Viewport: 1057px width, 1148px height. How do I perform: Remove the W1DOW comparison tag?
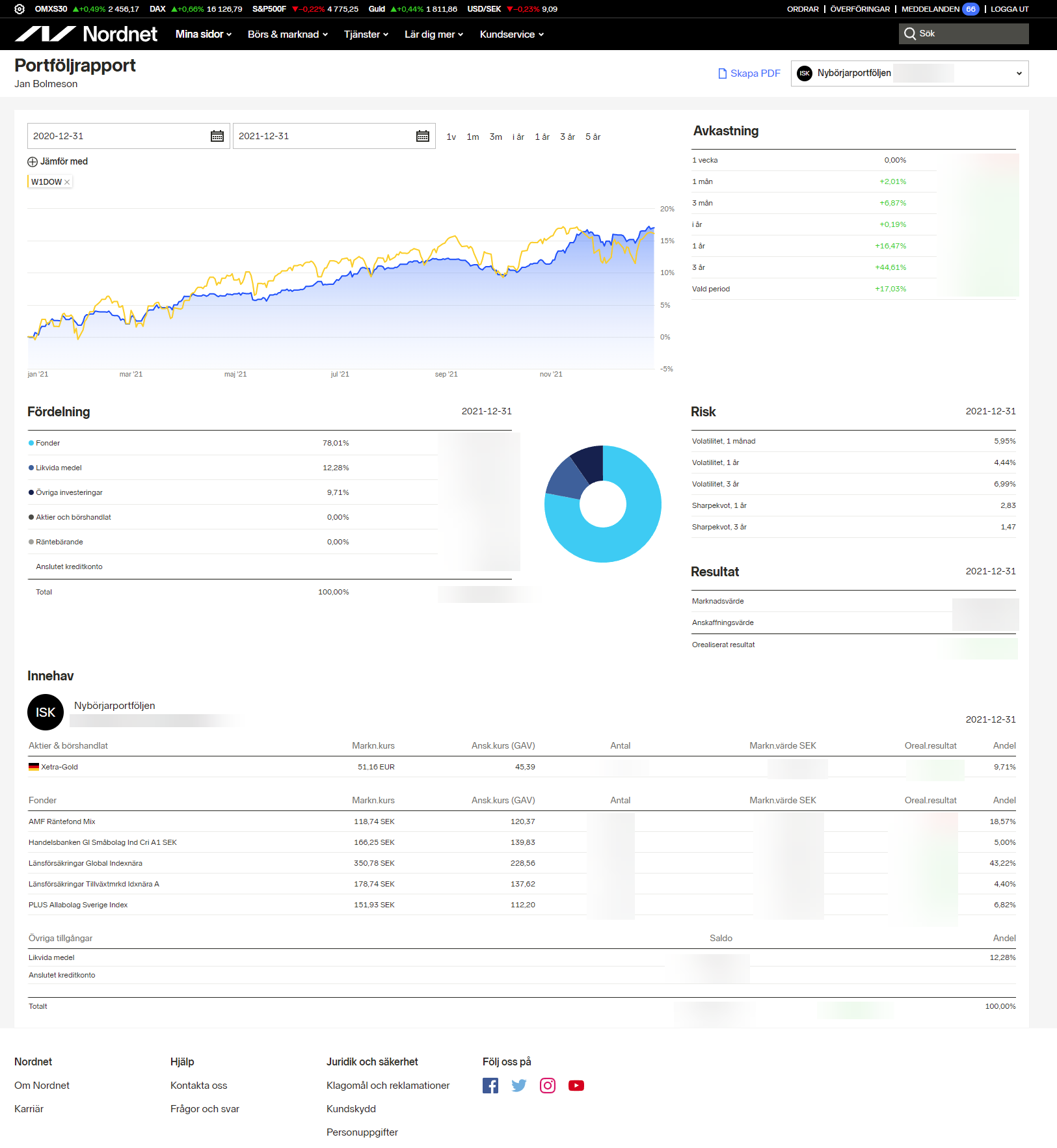[x=67, y=182]
